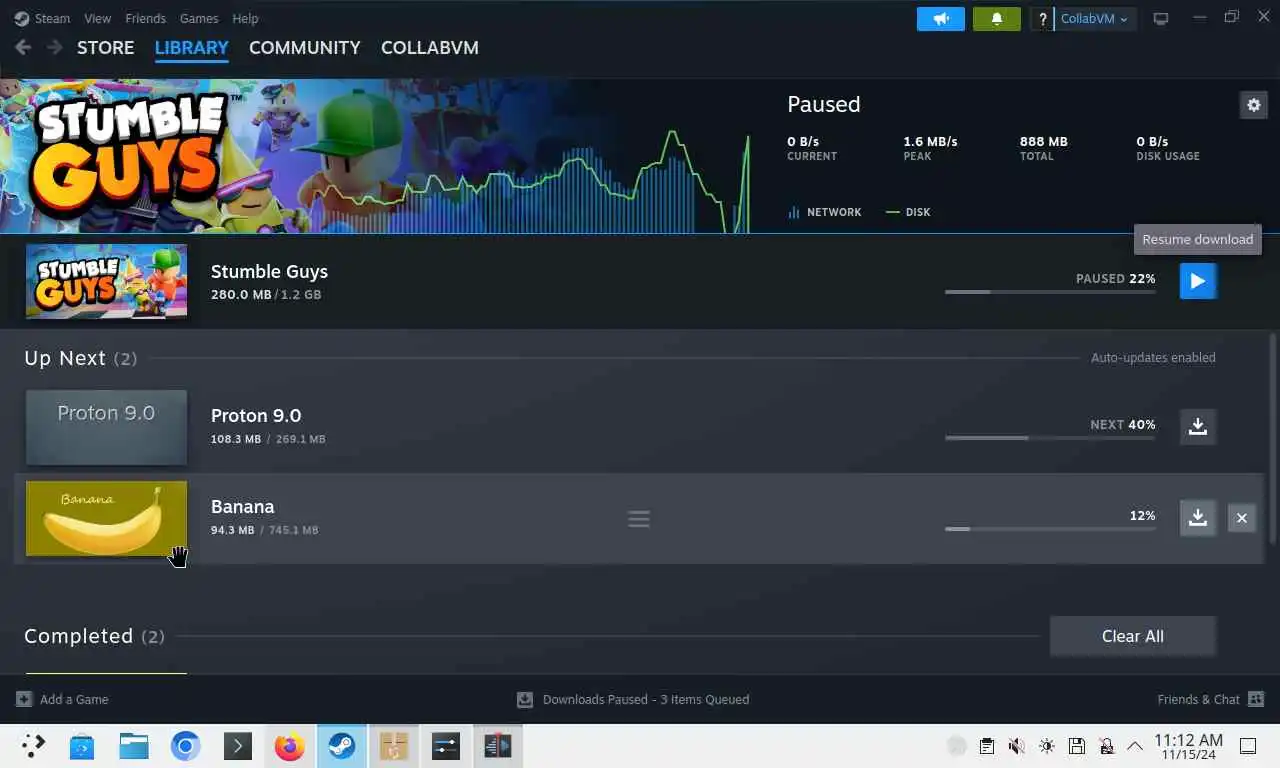Viewport: 1280px width, 768px height.
Task: Grab the Banana row reorder handle
Action: pos(639,518)
